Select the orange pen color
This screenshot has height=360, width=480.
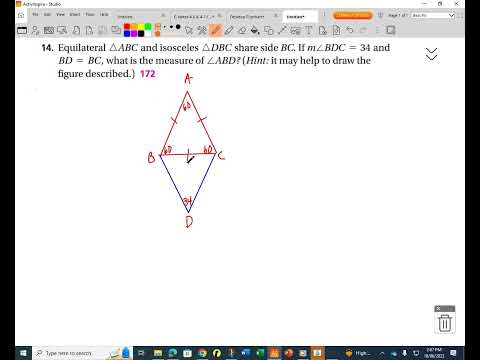[x=134, y=27]
